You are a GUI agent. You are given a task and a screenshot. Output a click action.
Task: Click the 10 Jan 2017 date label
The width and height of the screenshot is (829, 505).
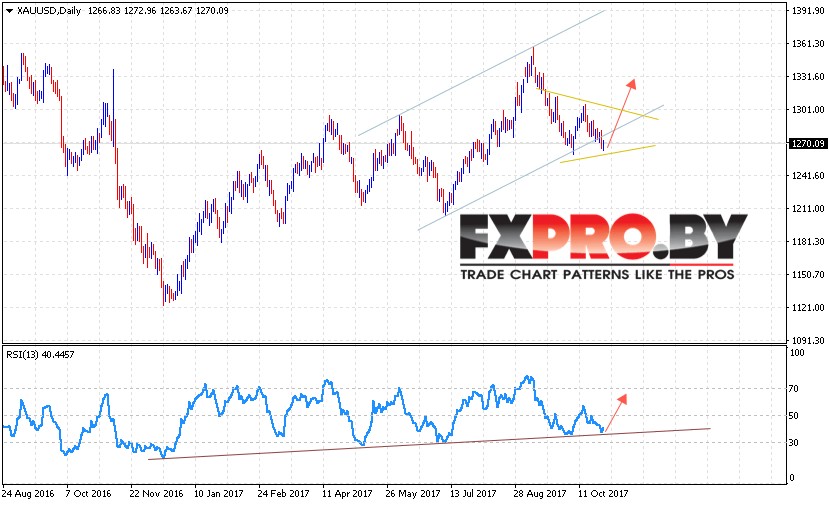(219, 493)
